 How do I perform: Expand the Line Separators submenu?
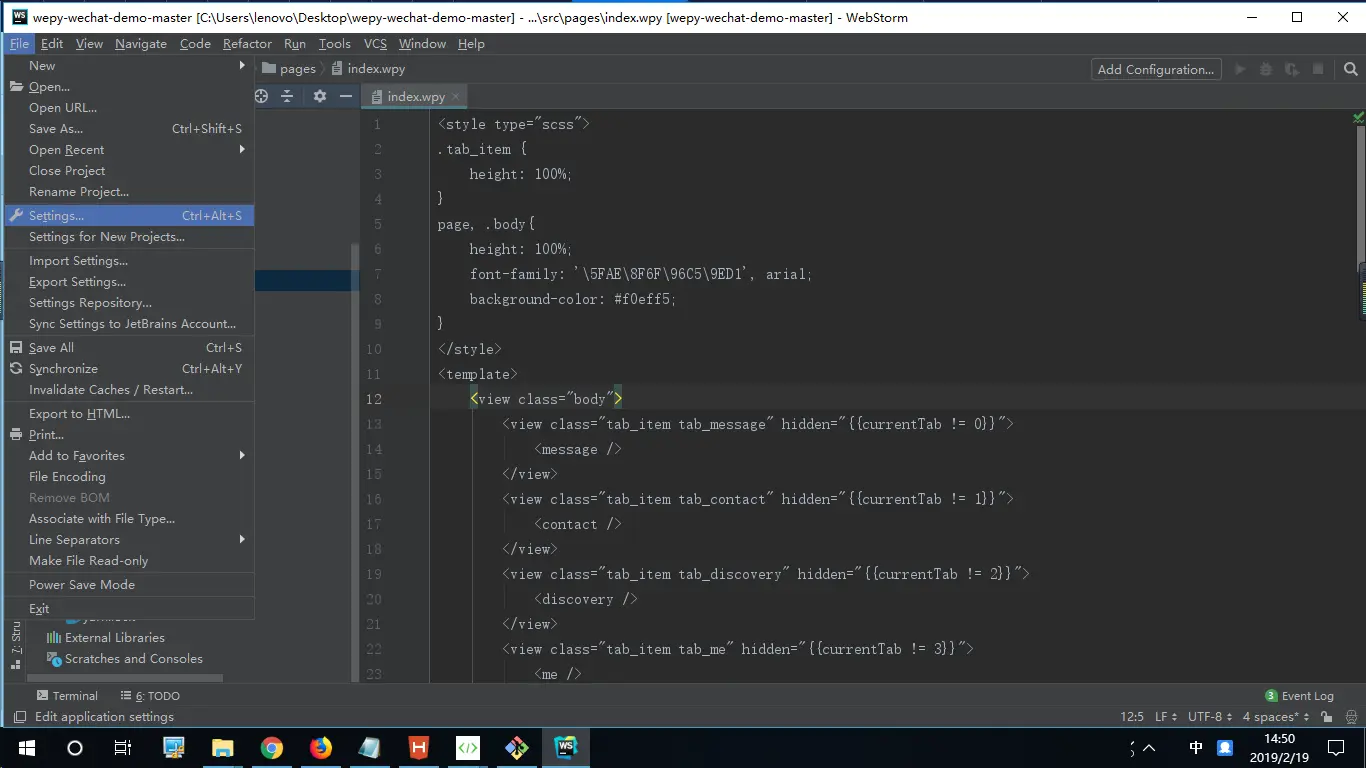pos(129,540)
